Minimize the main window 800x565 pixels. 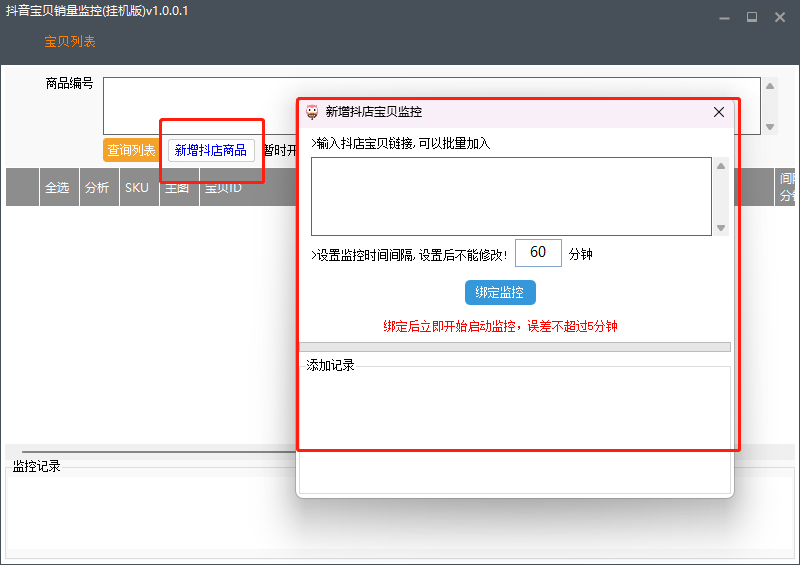[x=724, y=18]
